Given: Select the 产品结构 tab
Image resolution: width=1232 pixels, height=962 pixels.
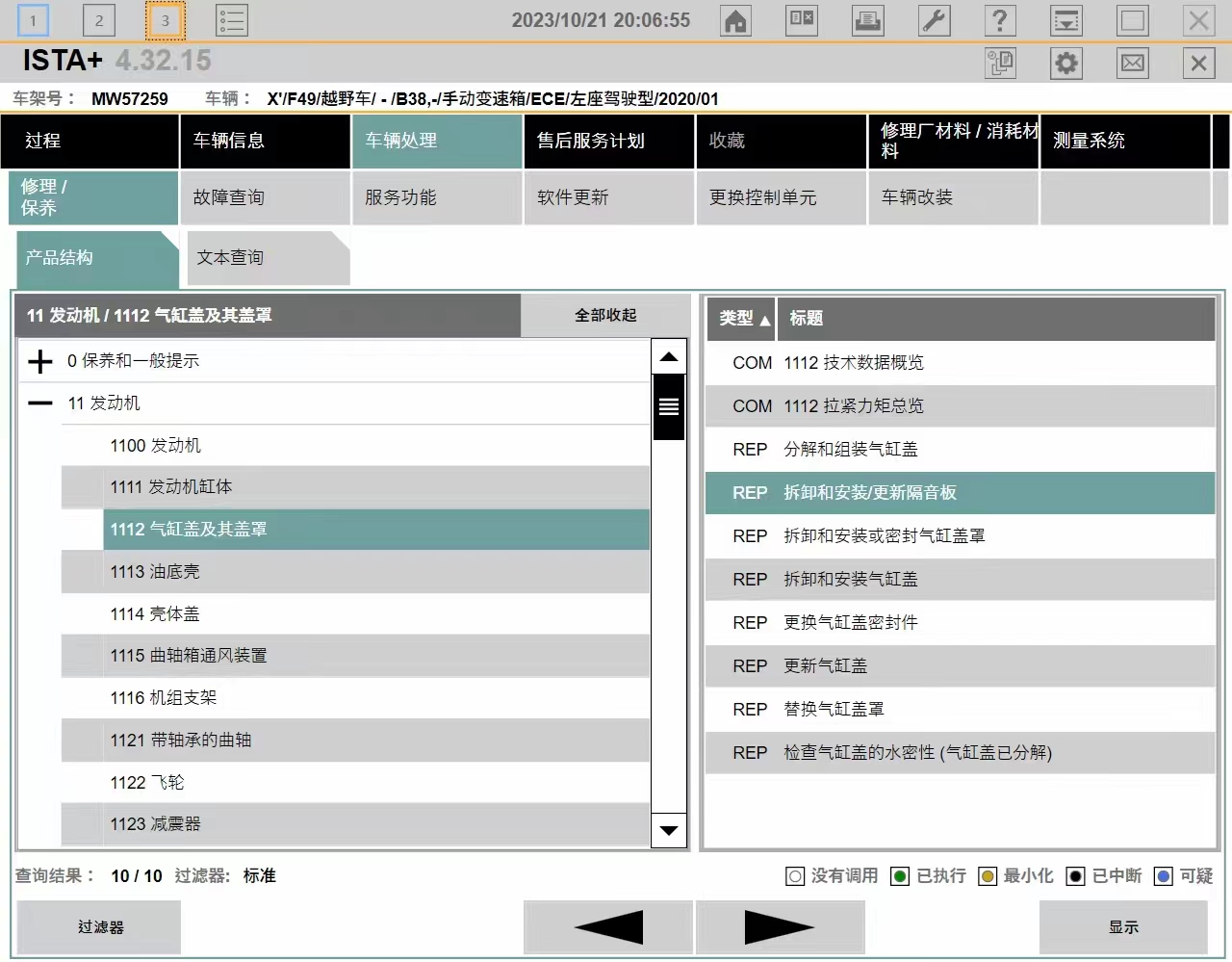Looking at the screenshot, I should coord(97,258).
